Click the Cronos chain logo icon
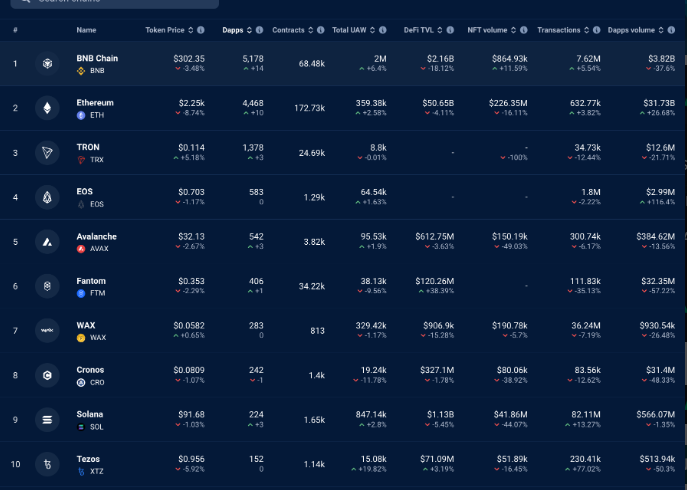687x490 pixels. [x=47, y=375]
